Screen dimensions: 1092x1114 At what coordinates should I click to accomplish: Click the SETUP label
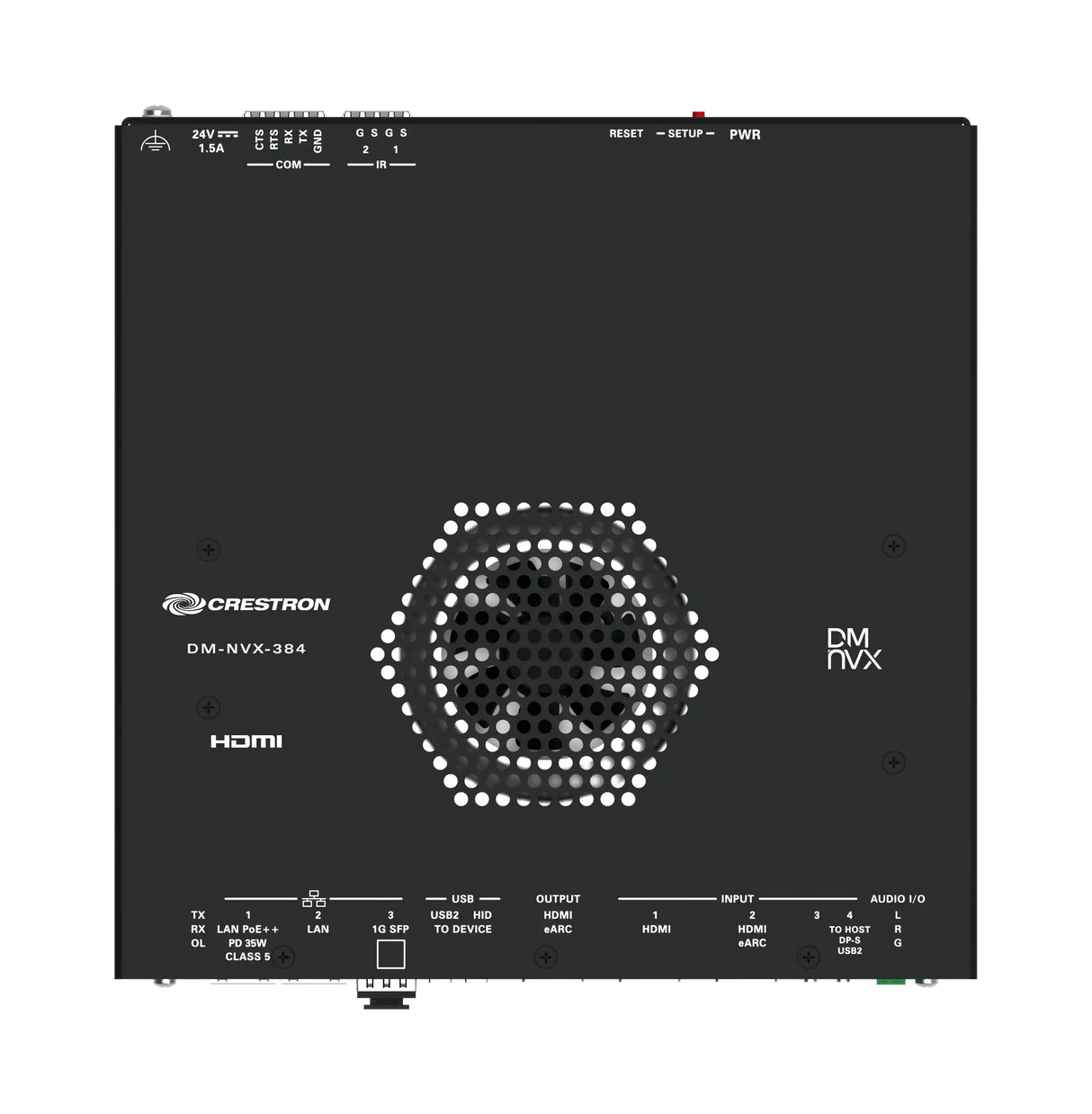point(685,134)
